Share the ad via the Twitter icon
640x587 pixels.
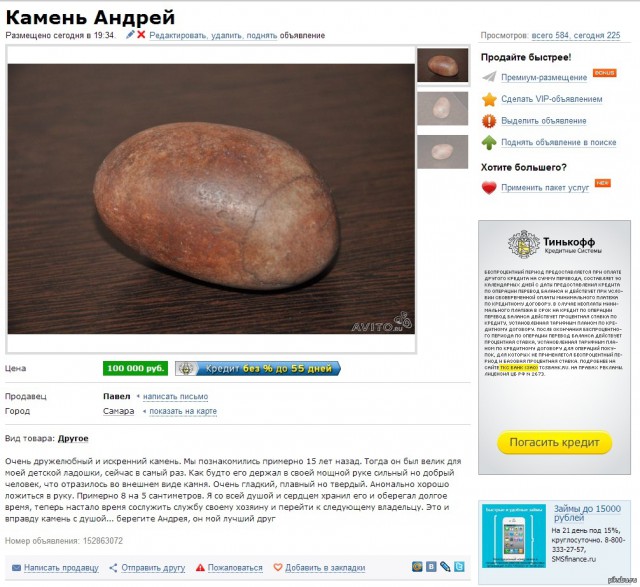pyautogui.click(x=459, y=567)
